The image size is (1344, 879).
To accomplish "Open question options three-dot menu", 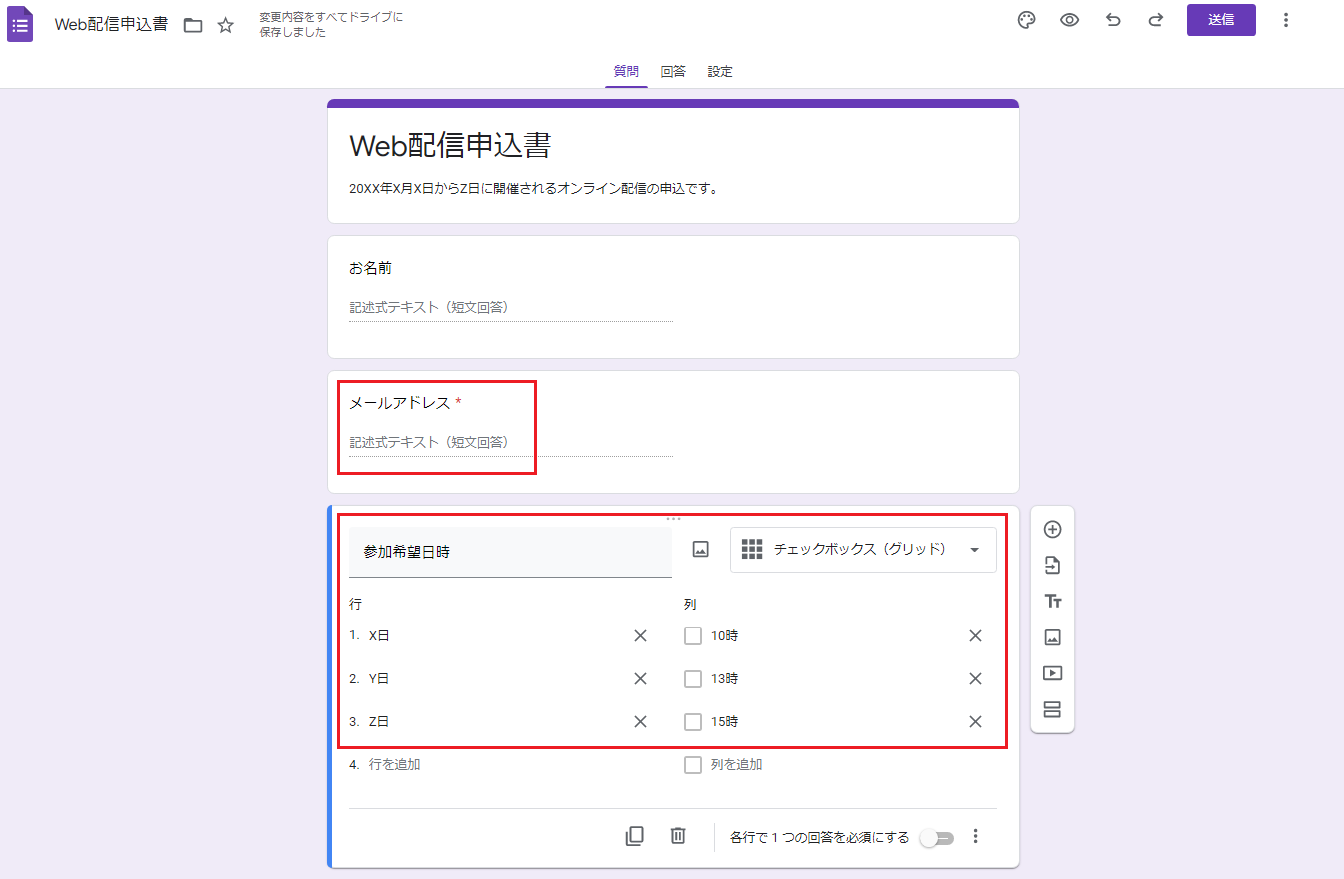I will click(976, 837).
